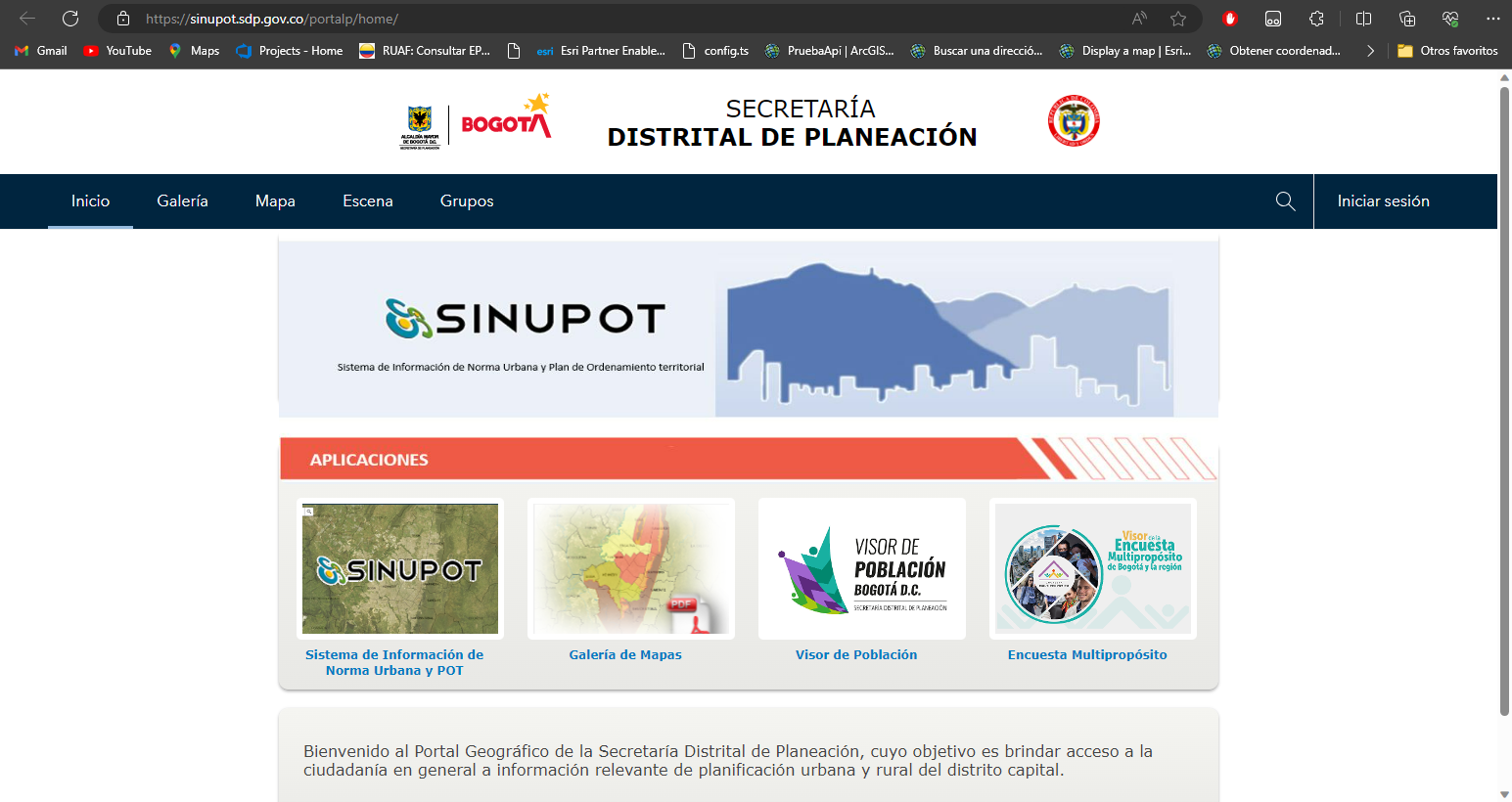The image size is (1512, 802).
Task: Select the Inicio tab
Action: click(90, 201)
